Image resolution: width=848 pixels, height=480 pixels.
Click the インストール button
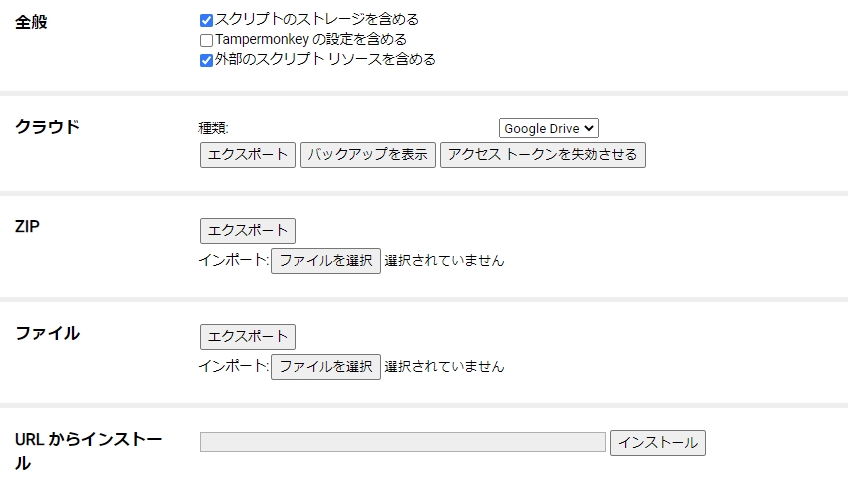[658, 443]
